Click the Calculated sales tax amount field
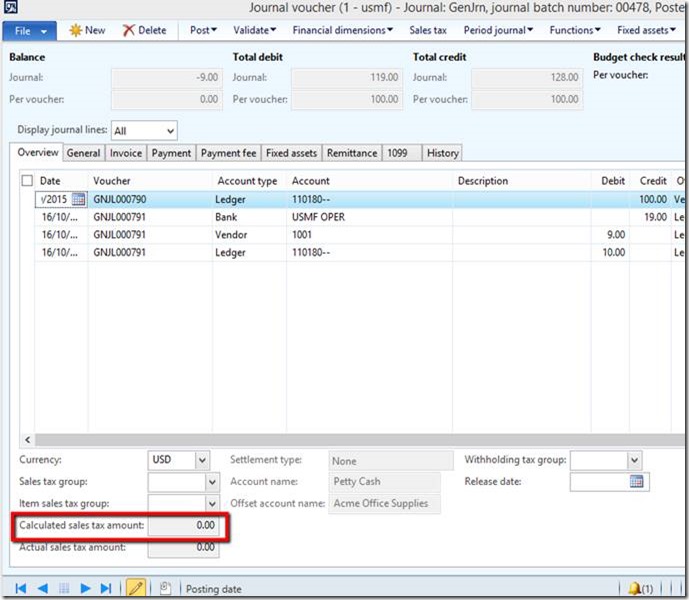Viewport: 689px width, 600px height. click(x=184, y=525)
